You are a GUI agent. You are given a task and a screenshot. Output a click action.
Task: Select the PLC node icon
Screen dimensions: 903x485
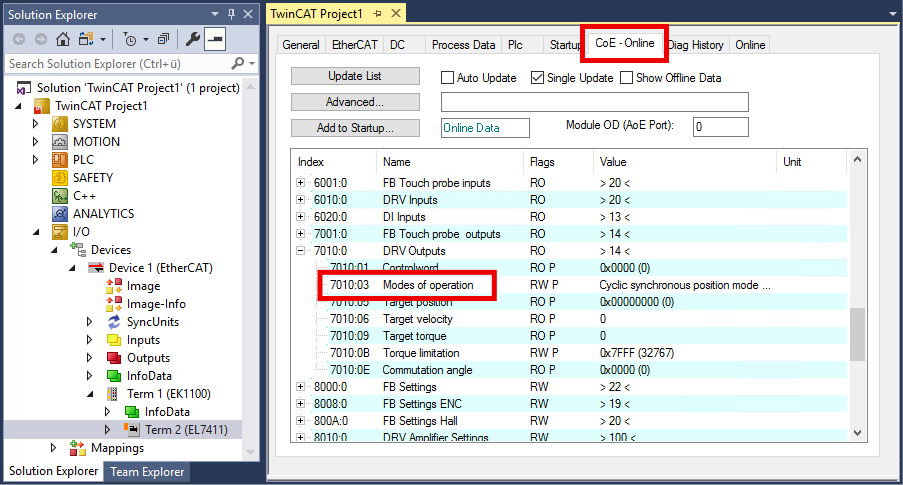60,160
